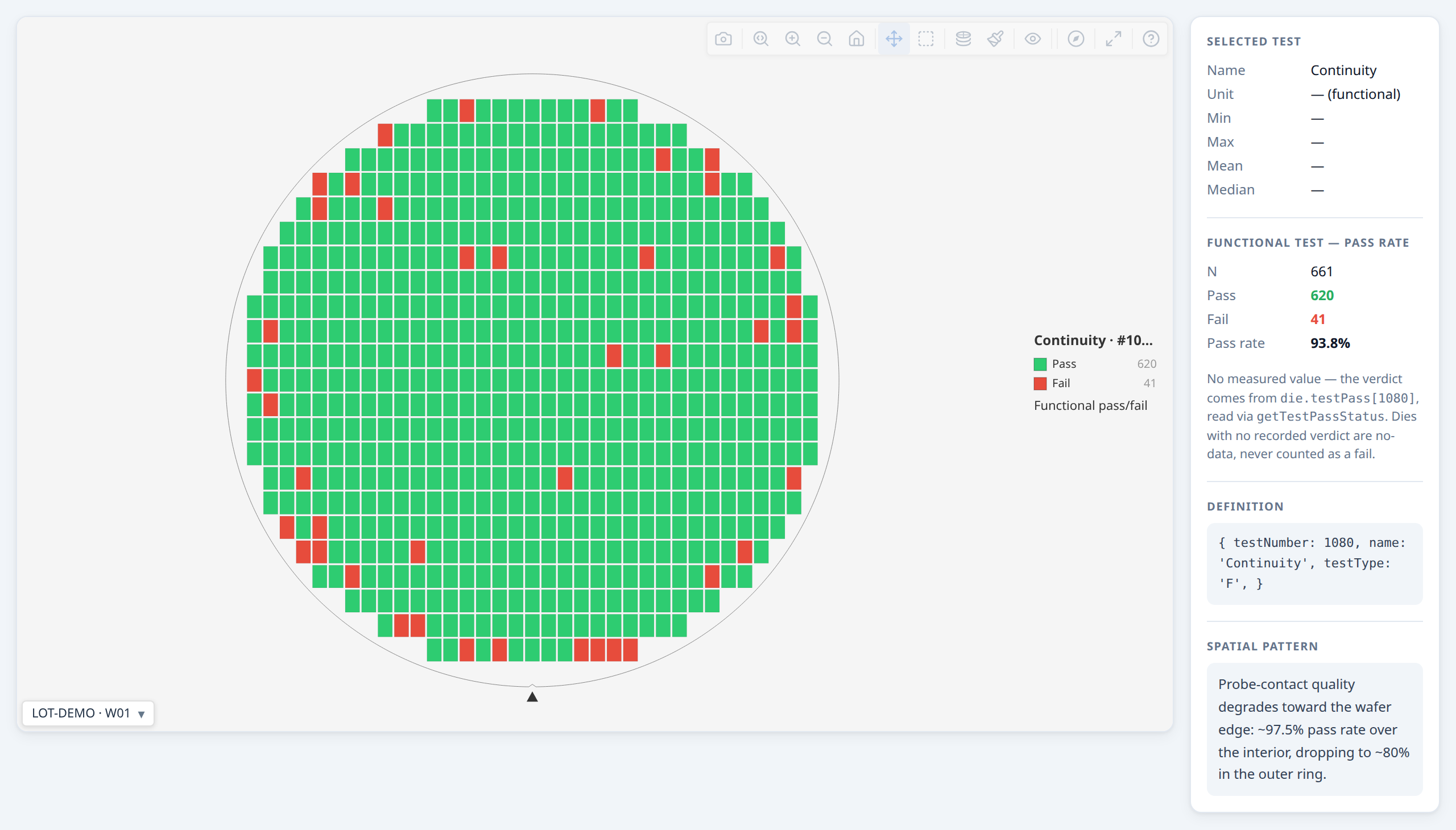Viewport: 1456px width, 830px height.
Task: Click the legend Pass count 620
Action: pyautogui.click(x=1147, y=364)
